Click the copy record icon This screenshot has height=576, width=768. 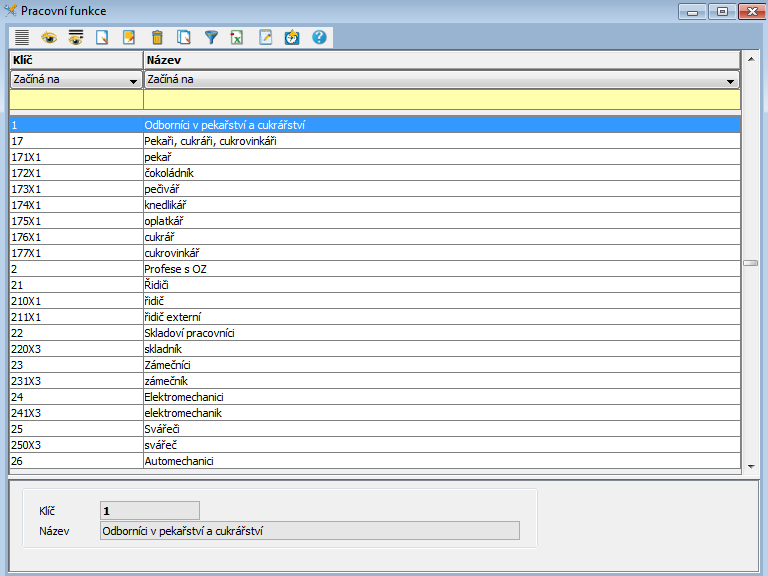pos(183,37)
